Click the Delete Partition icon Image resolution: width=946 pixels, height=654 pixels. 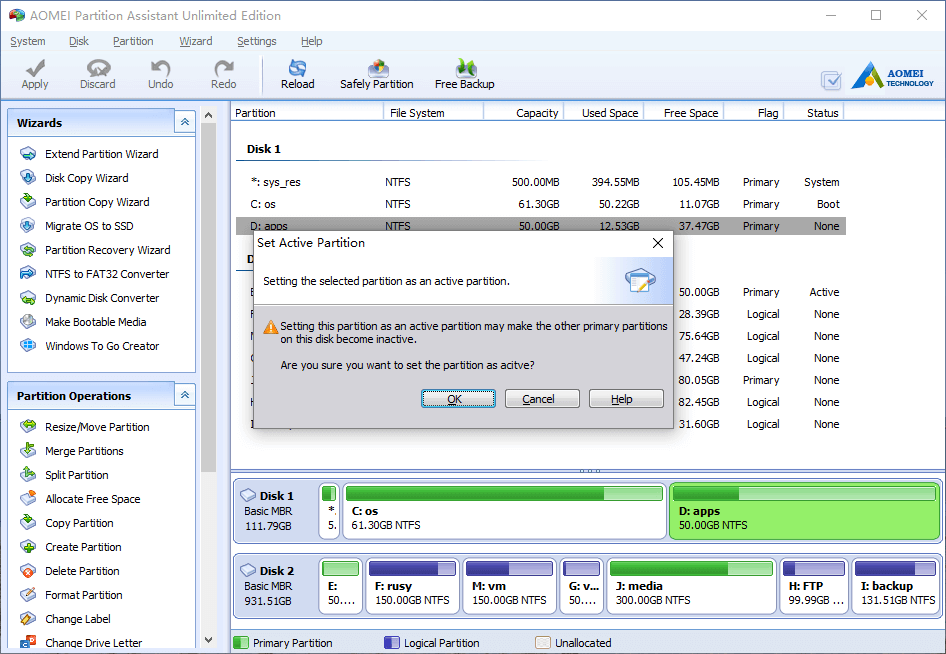click(28, 571)
